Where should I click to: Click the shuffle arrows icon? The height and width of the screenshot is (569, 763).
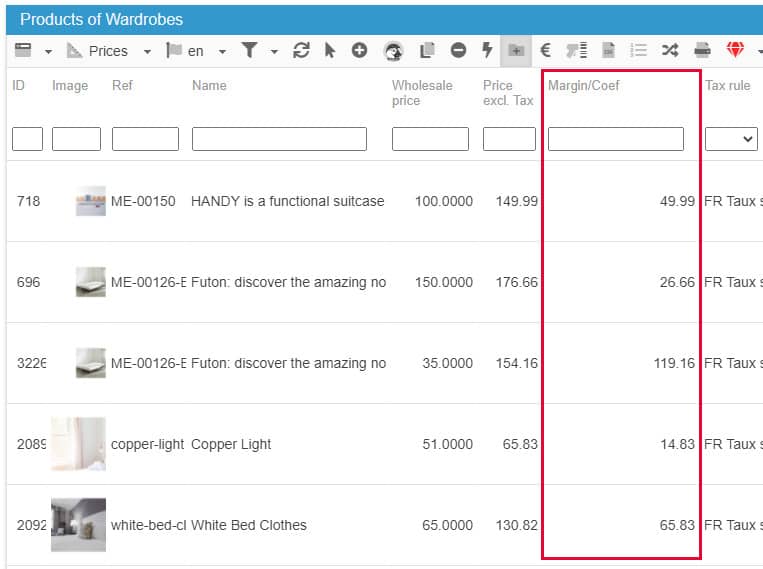click(x=669, y=50)
